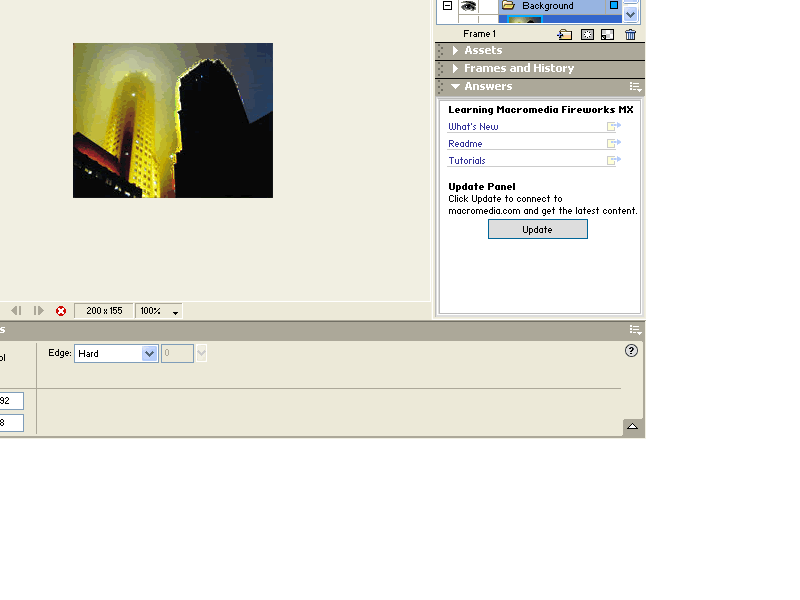Click the feather amount dropdown arrow

click(x=202, y=353)
